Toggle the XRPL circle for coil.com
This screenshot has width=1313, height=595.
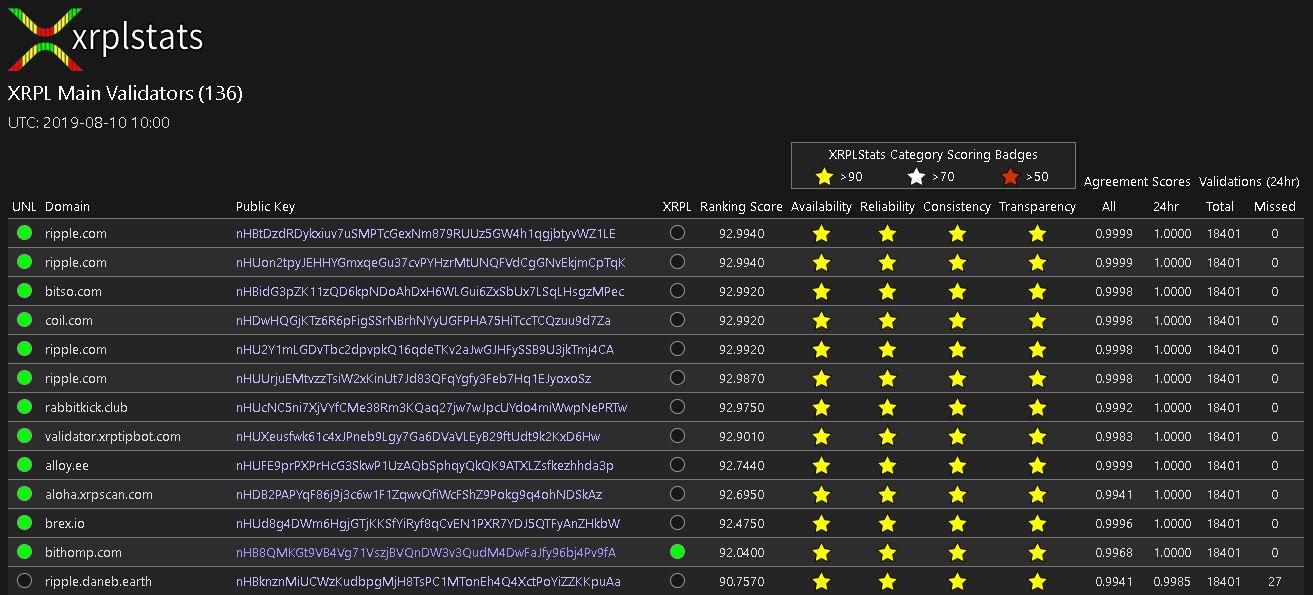point(677,319)
